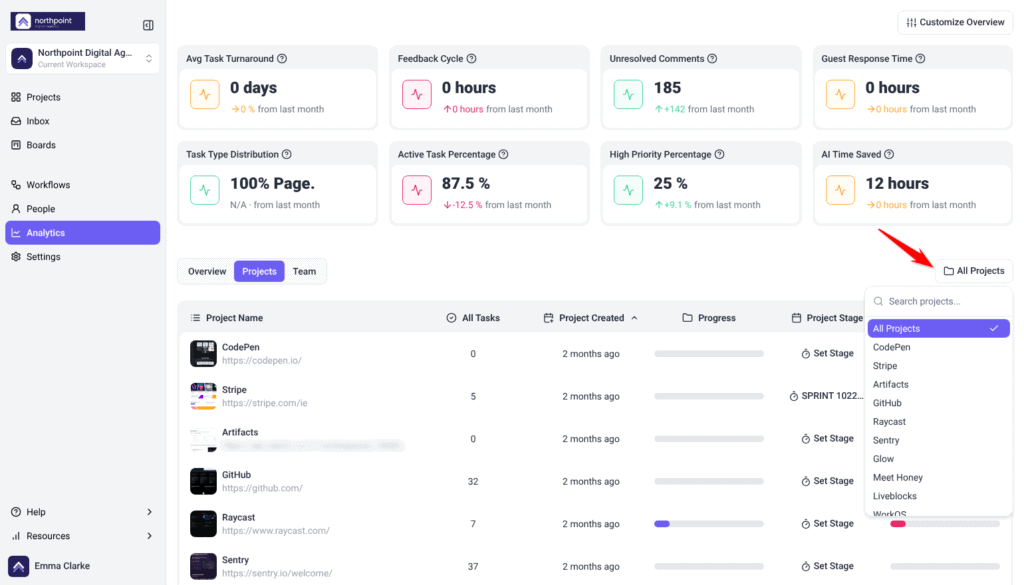Expand the Resources menu

(82, 536)
